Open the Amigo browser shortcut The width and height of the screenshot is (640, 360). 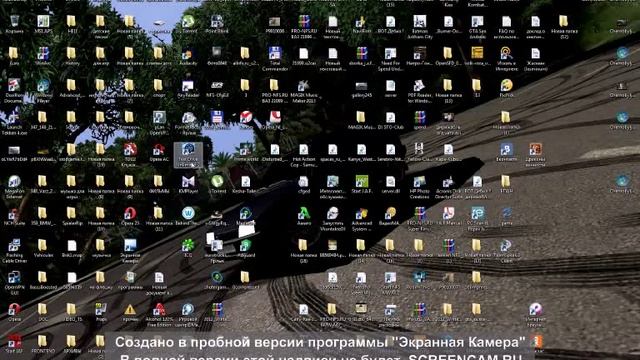point(303,216)
